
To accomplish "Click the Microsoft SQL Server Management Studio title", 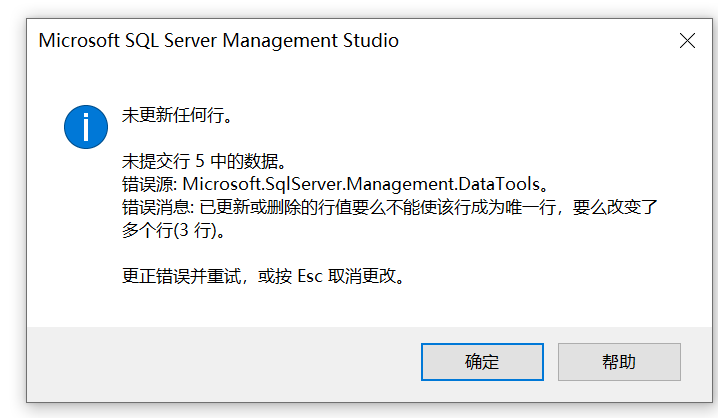I will [218, 41].
